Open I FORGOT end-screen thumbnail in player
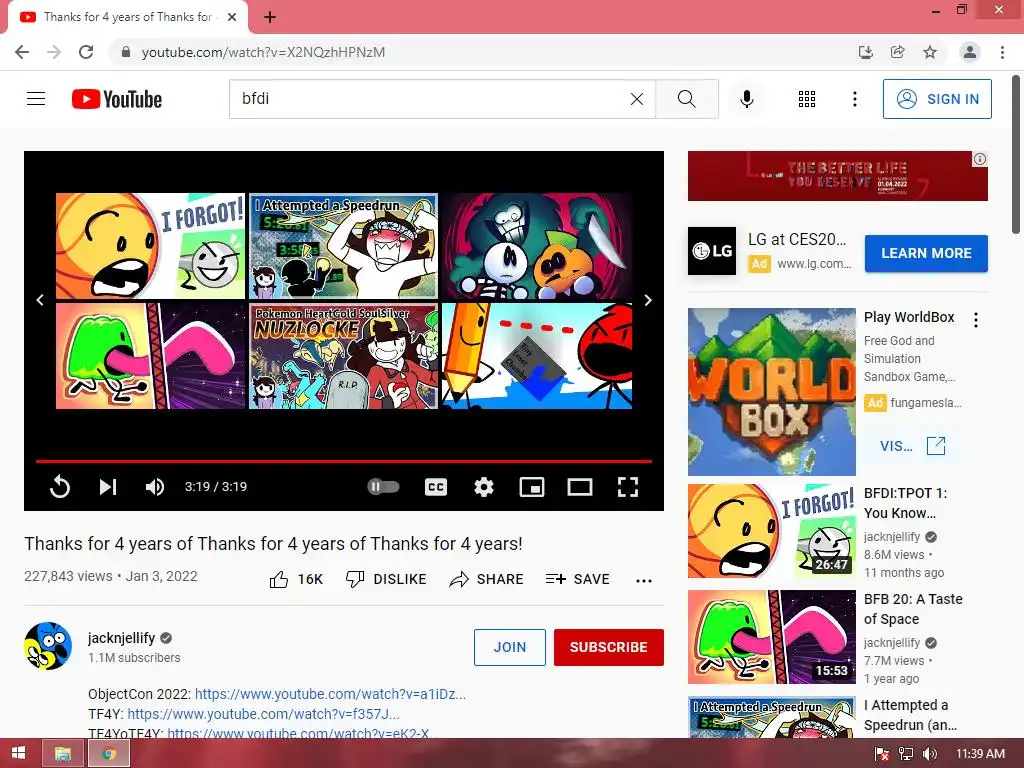This screenshot has width=1024, height=768. tap(150, 246)
